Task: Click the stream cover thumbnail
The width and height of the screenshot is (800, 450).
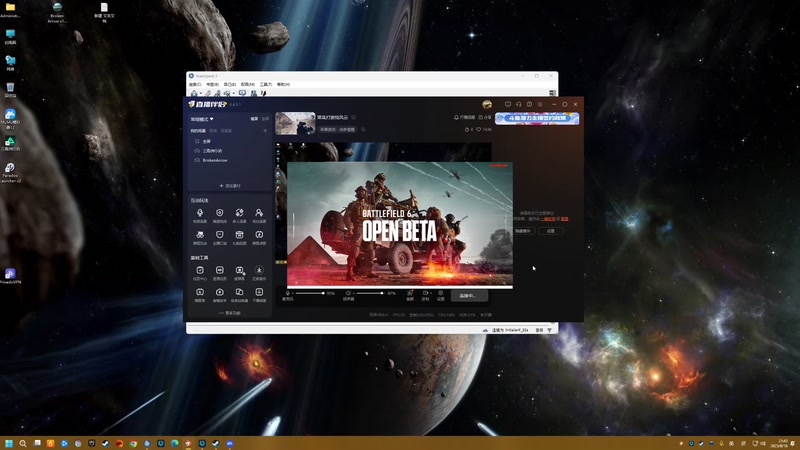Action: pyautogui.click(x=295, y=123)
